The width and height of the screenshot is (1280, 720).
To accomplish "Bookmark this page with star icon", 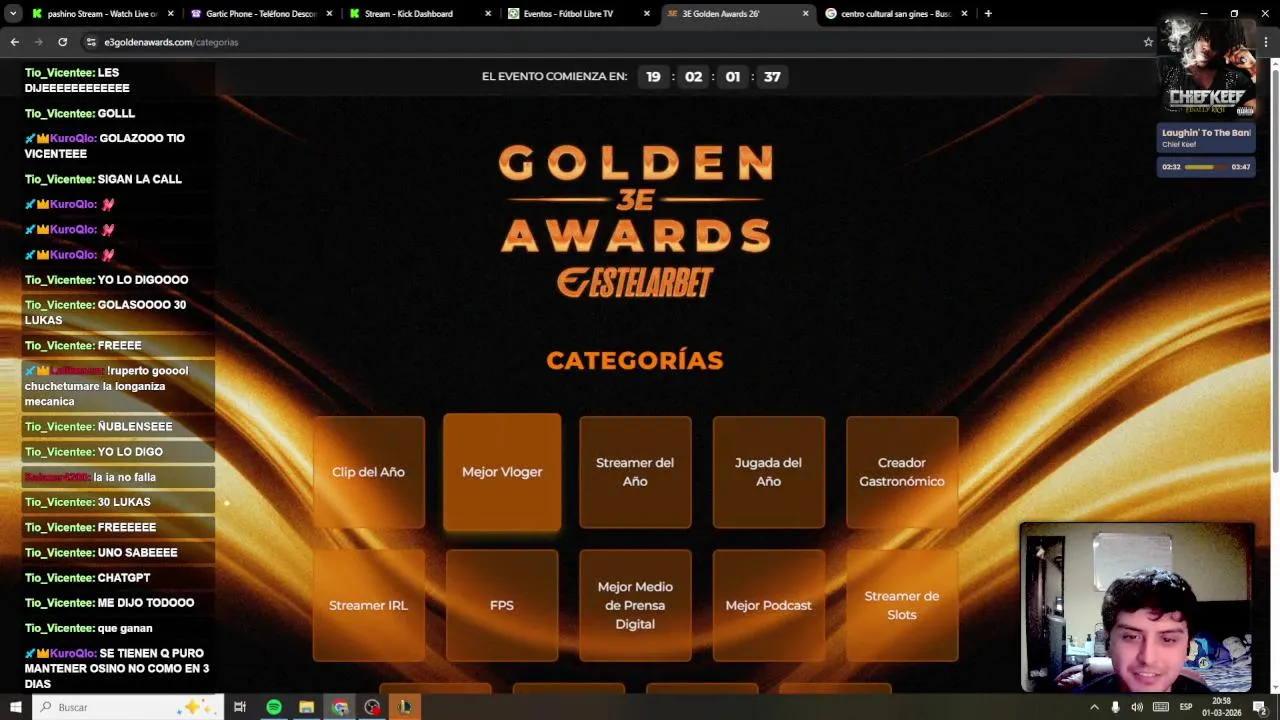I will (x=1148, y=42).
